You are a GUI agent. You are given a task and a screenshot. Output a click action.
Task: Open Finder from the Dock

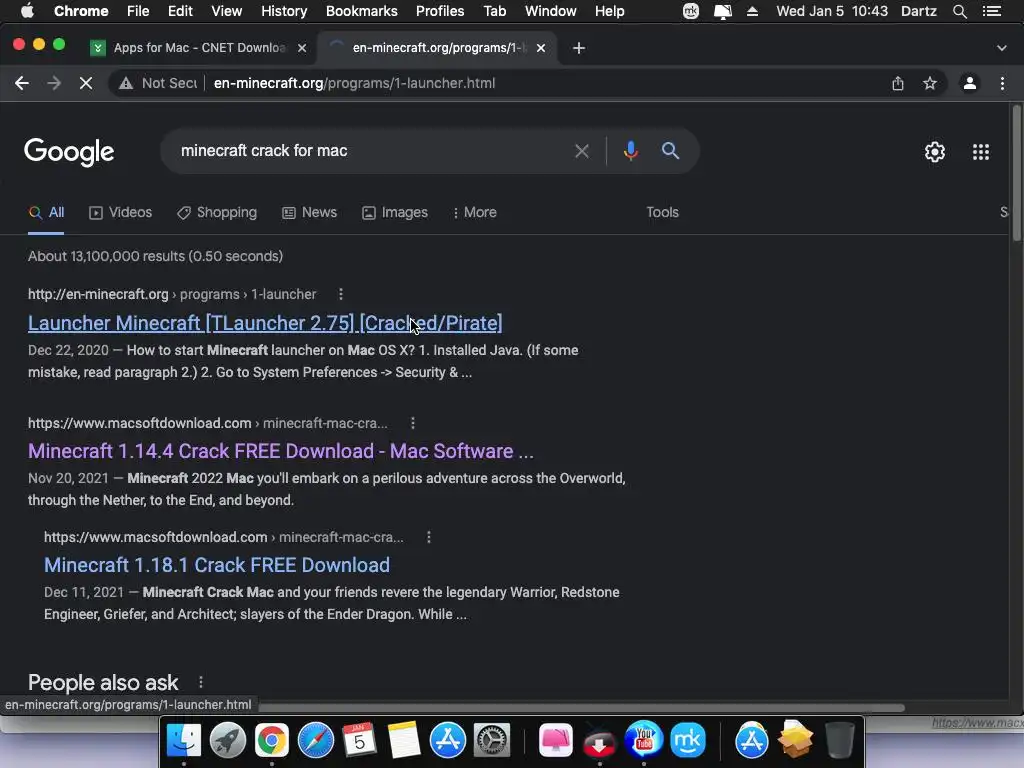184,741
